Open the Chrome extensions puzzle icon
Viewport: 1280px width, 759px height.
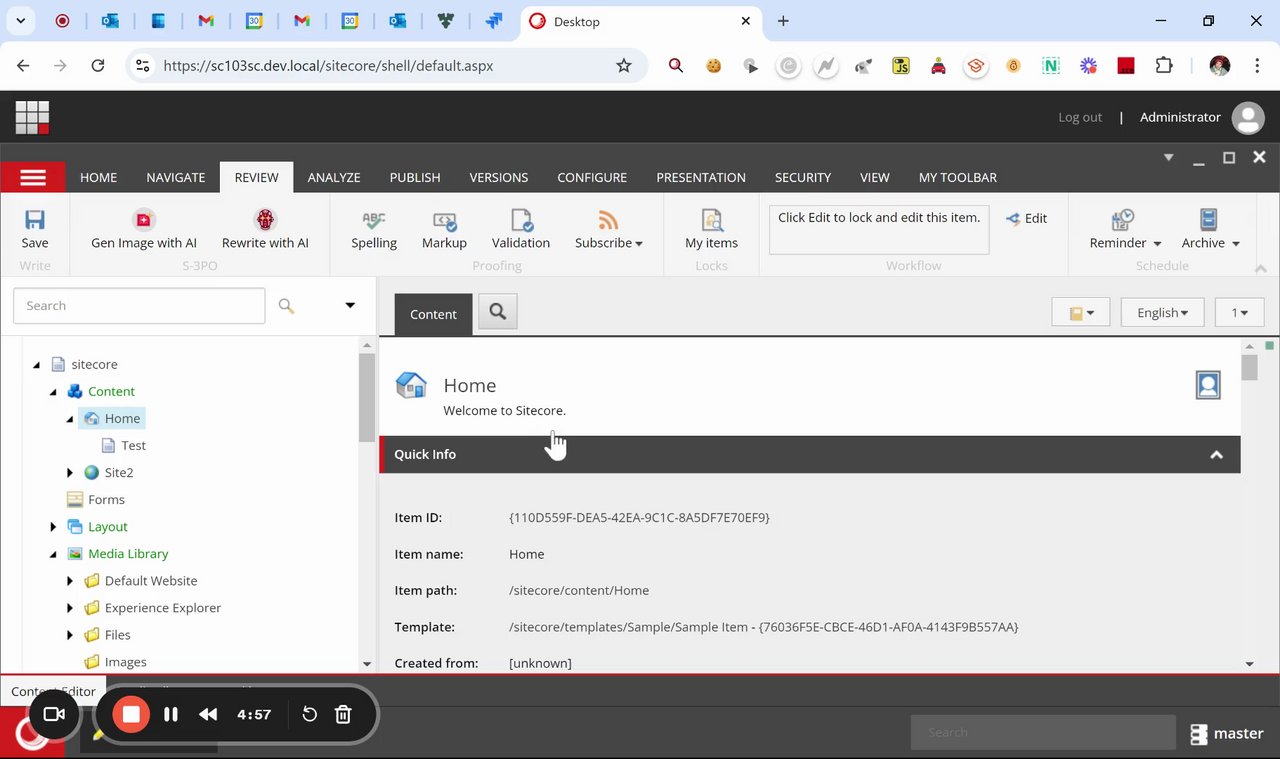pos(1164,66)
